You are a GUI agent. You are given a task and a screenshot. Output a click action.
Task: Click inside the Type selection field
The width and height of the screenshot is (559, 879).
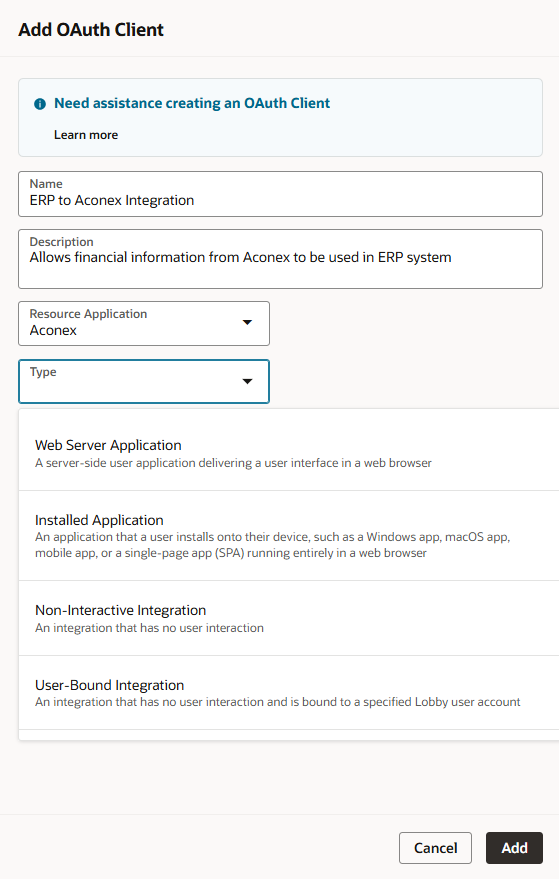pyautogui.click(x=144, y=382)
